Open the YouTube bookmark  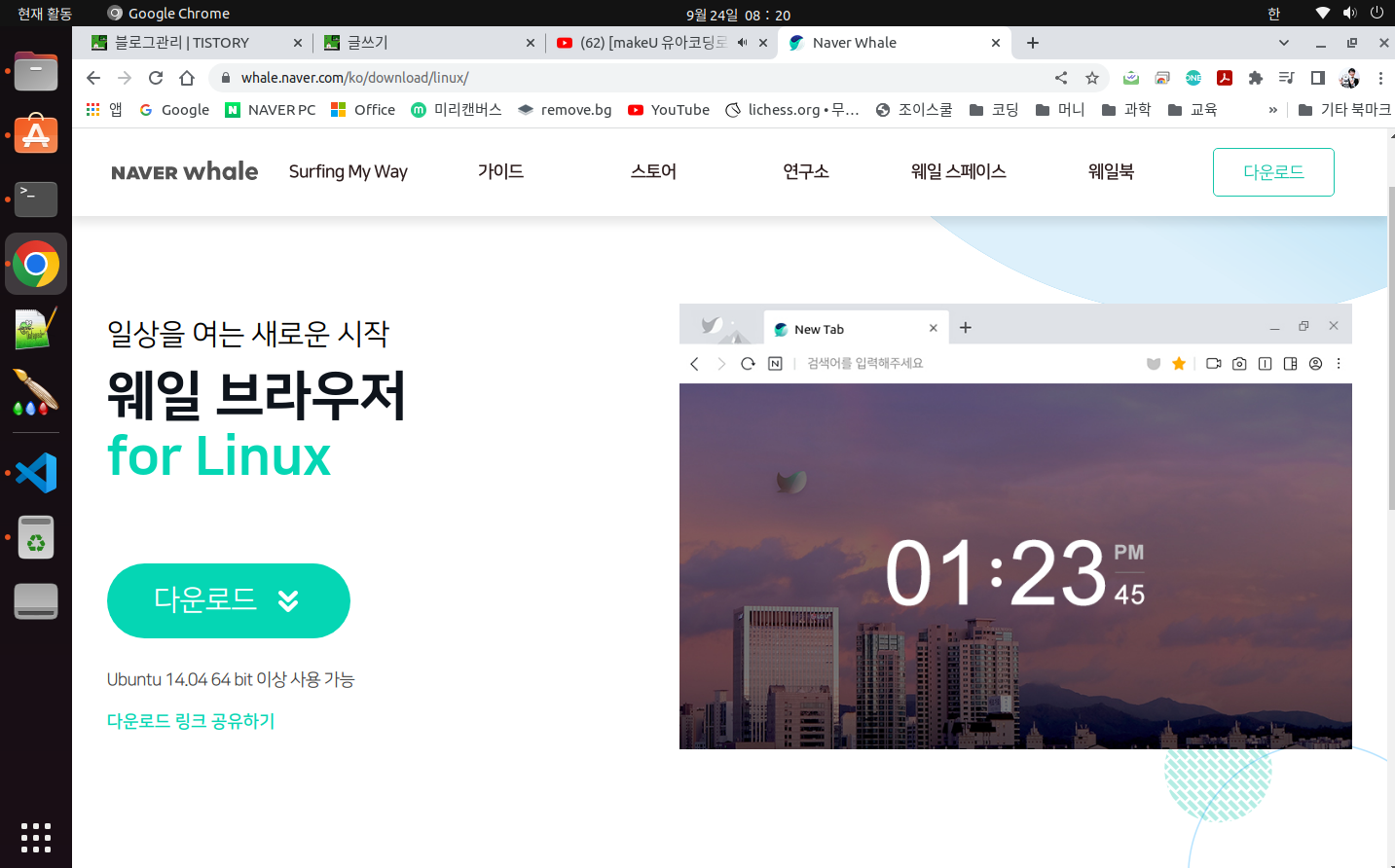(669, 110)
